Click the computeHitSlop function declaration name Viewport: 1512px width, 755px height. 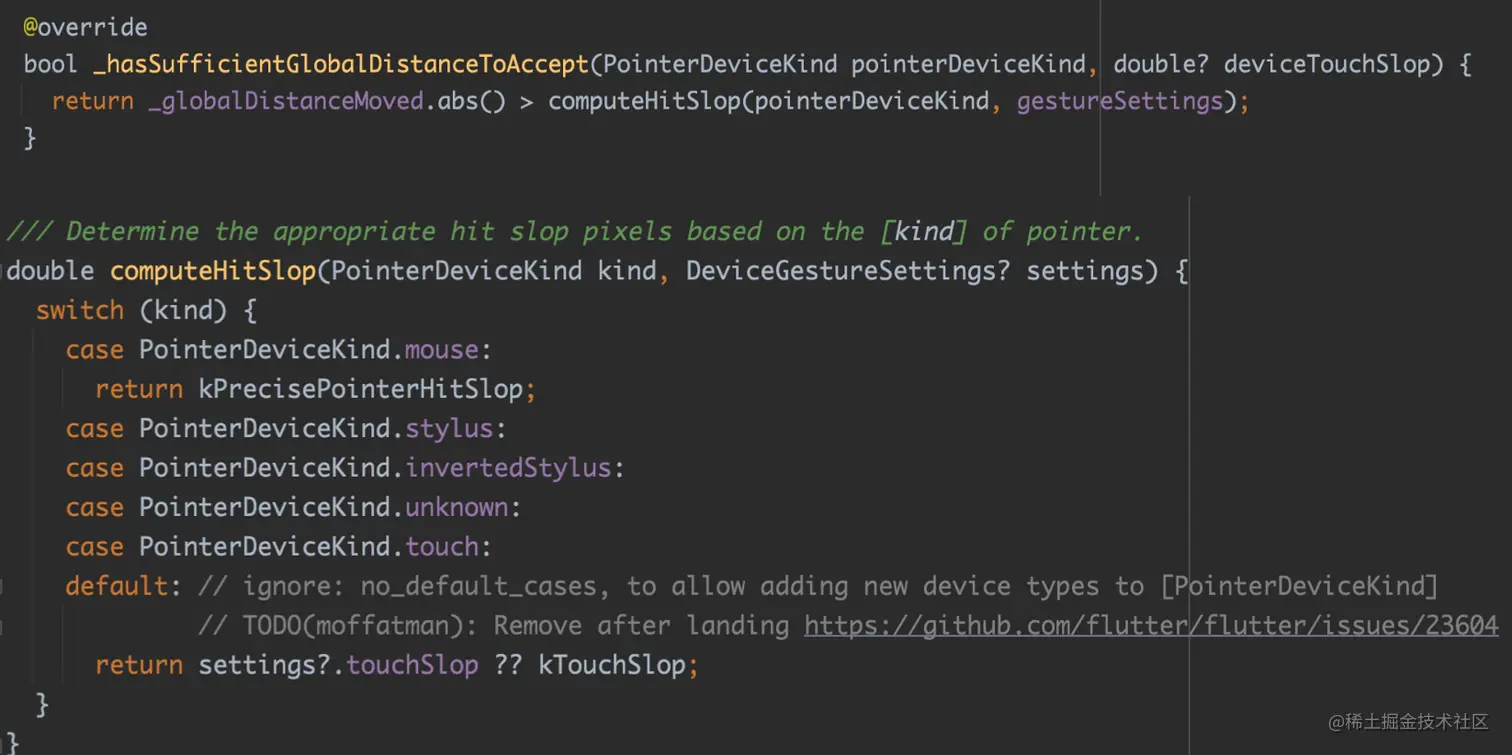213,271
